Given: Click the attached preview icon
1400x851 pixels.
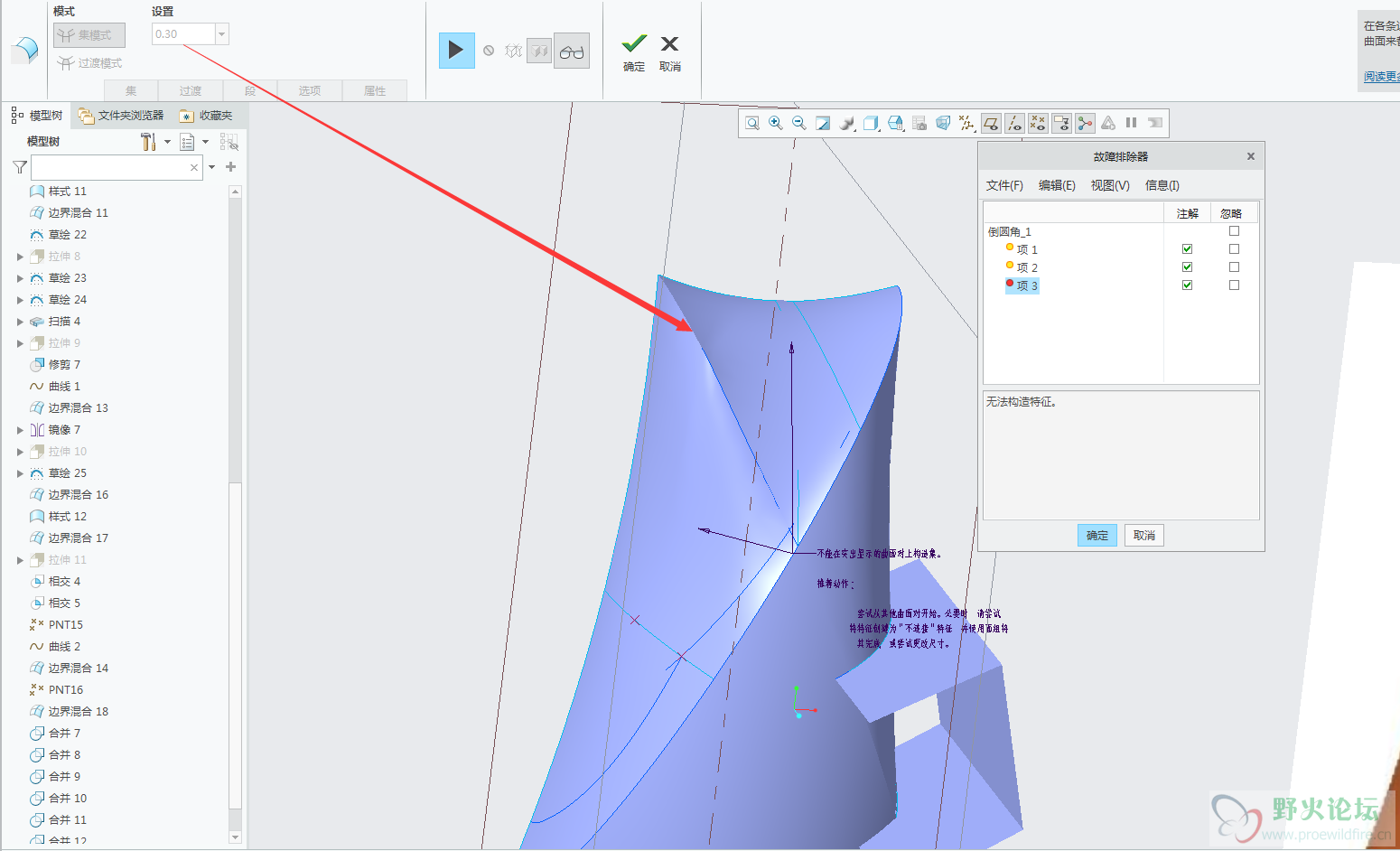Looking at the screenshot, I should [x=539, y=51].
